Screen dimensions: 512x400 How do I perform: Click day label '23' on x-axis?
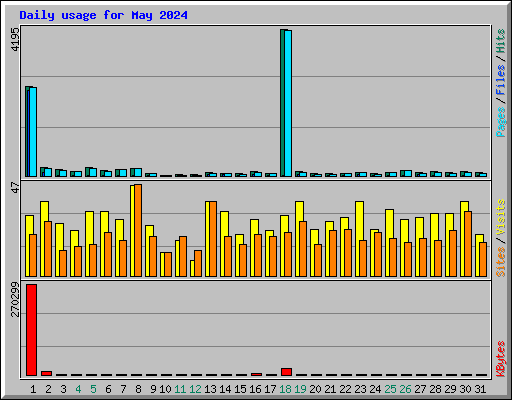[x=360, y=389]
